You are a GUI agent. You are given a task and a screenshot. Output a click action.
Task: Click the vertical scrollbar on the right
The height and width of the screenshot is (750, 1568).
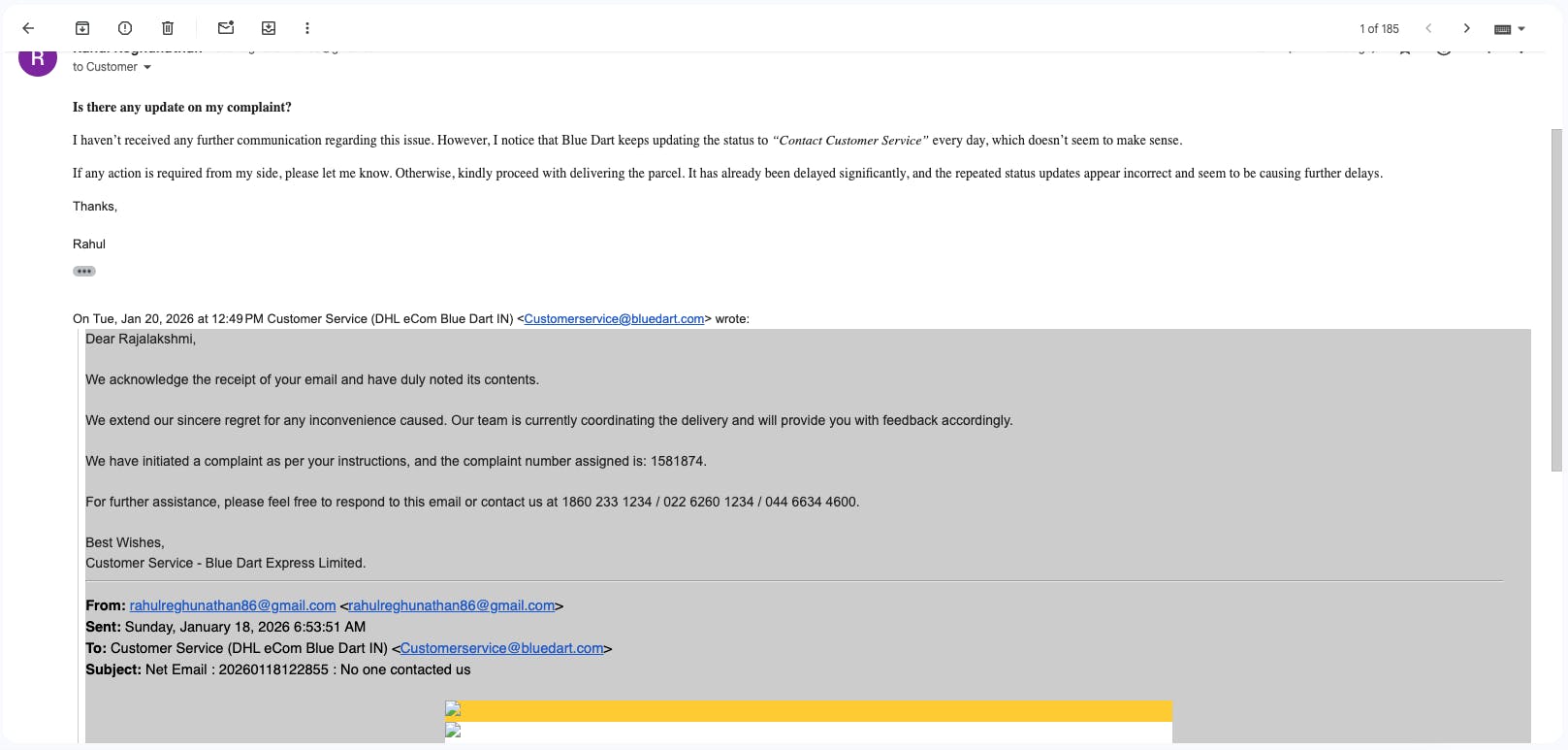pyautogui.click(x=1556, y=301)
